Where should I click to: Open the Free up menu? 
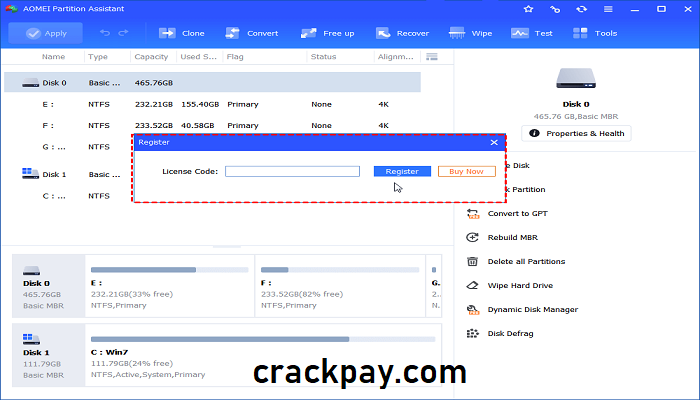tap(327, 33)
